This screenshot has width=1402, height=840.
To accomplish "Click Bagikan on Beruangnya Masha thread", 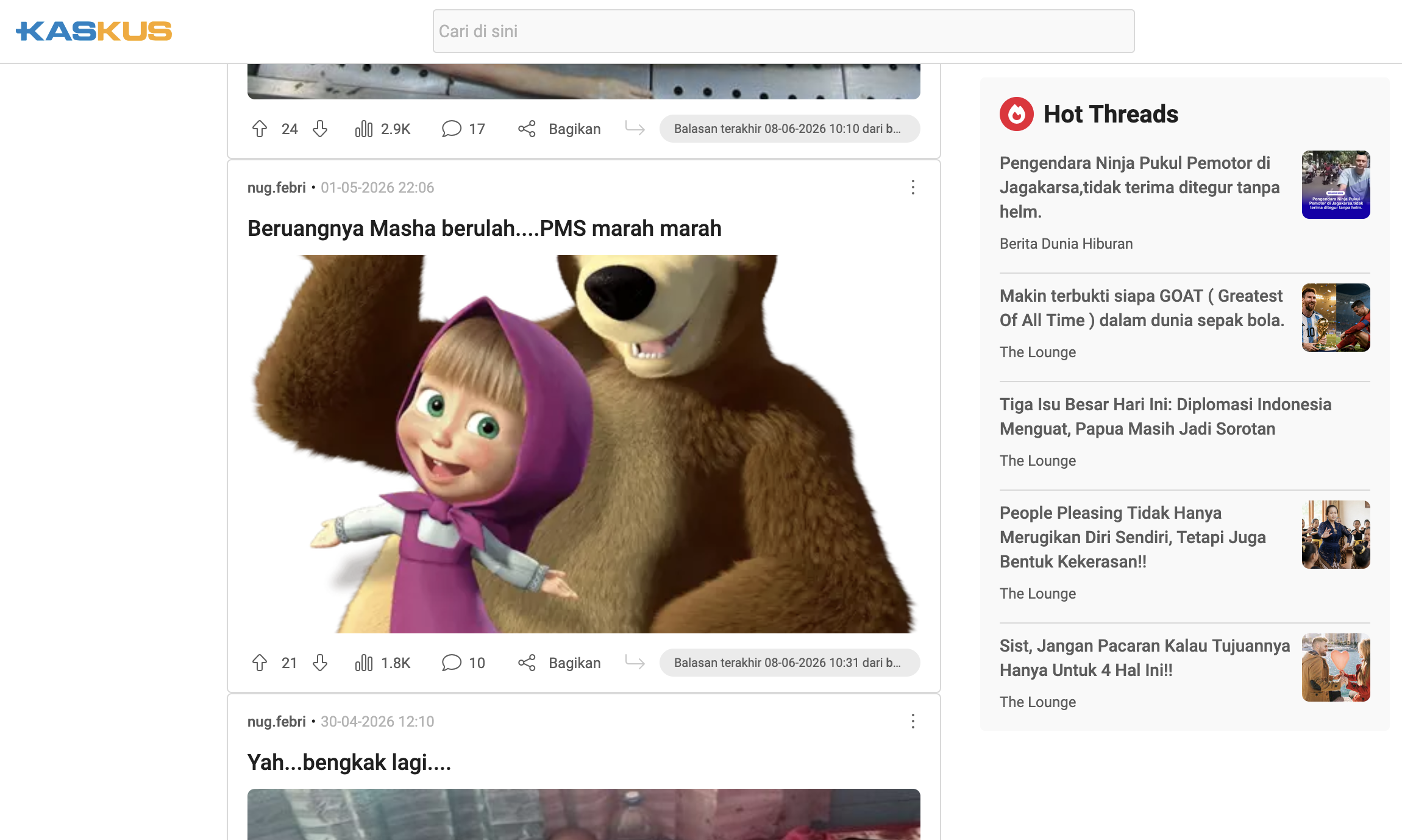I will click(575, 663).
